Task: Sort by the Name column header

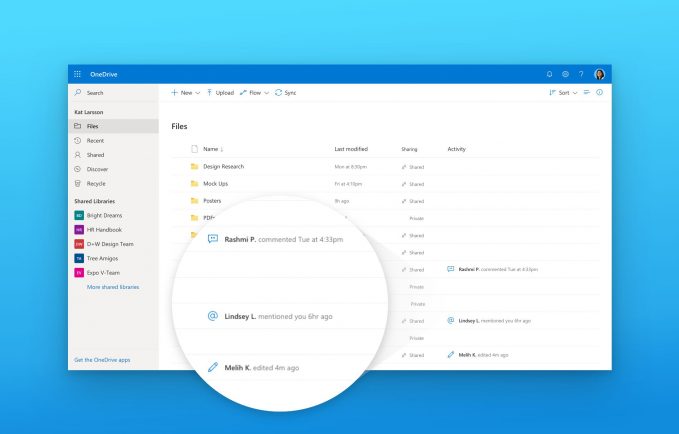Action: click(213, 149)
